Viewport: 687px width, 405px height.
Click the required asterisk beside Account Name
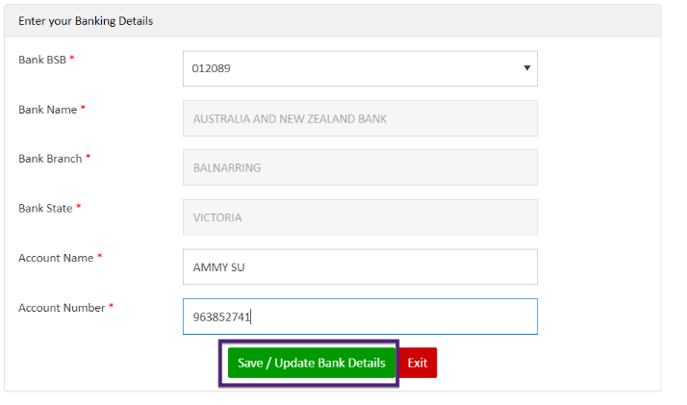pos(99,256)
